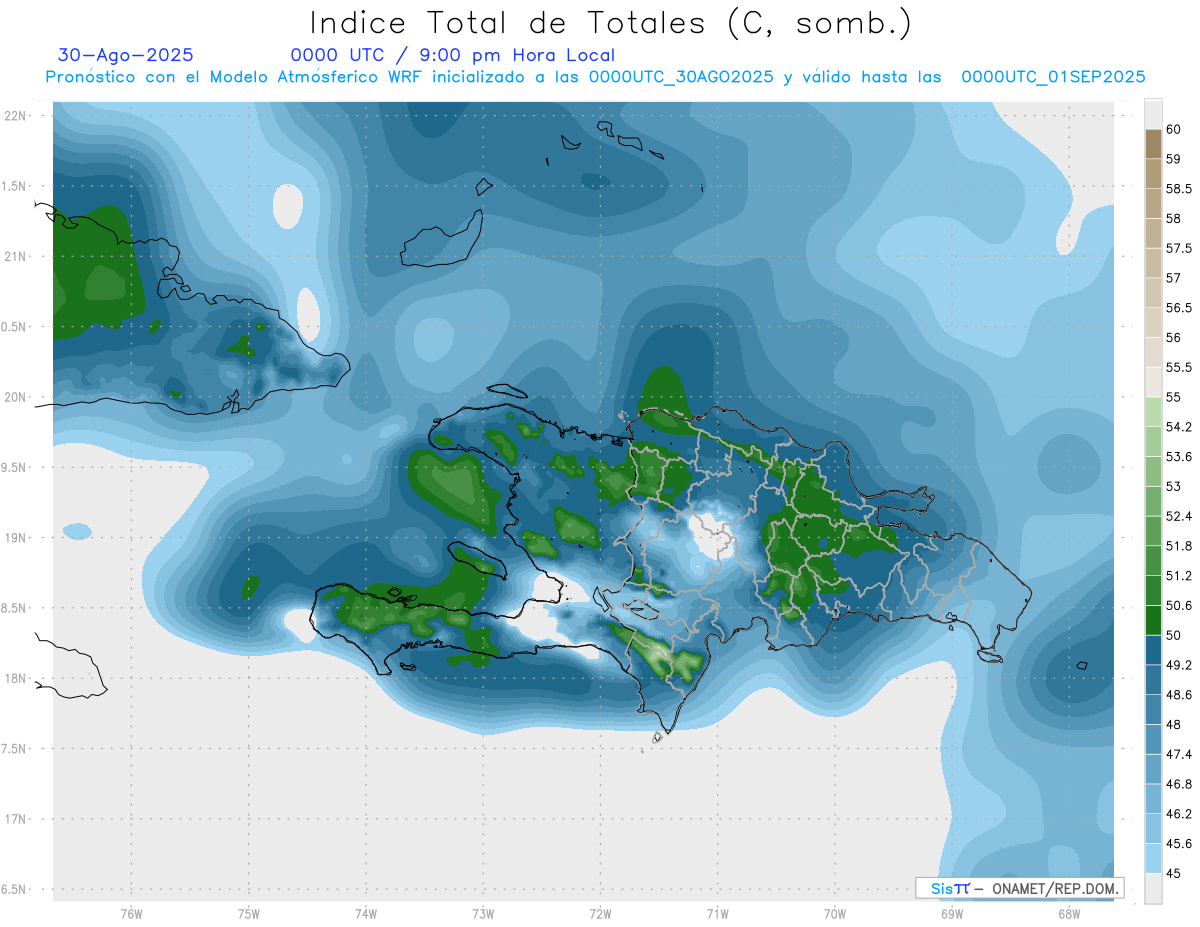Click the longitude label "71W"

click(x=717, y=912)
